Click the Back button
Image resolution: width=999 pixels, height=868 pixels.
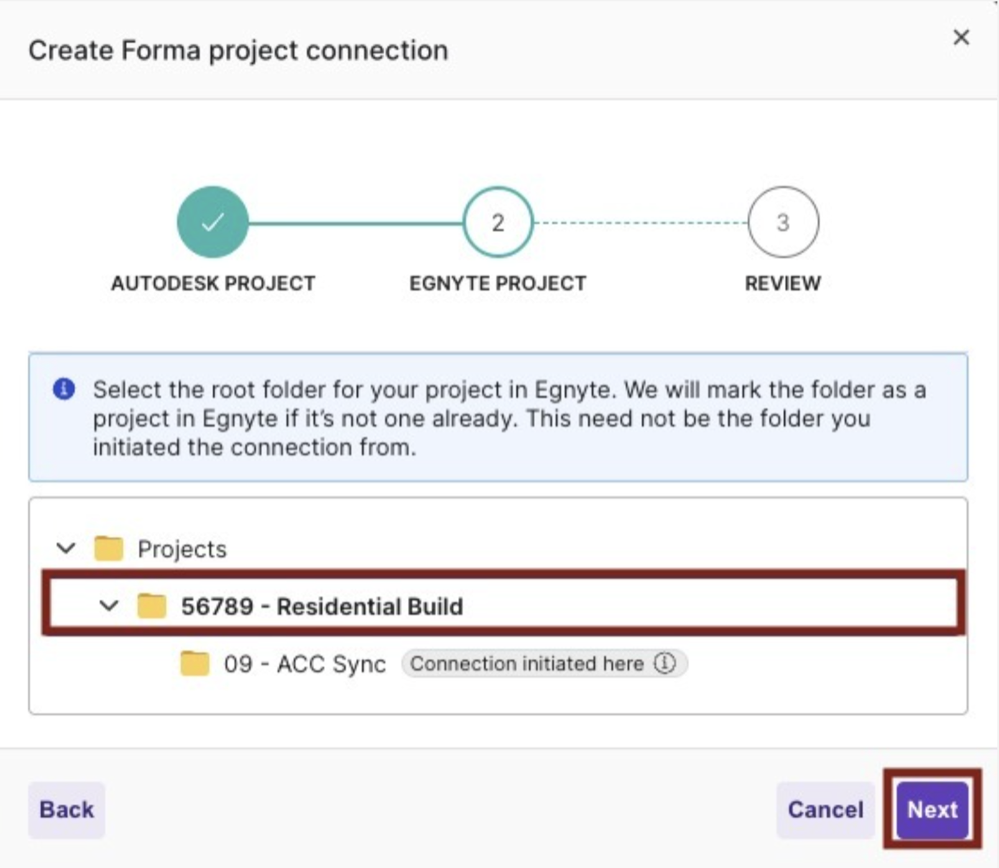(66, 810)
